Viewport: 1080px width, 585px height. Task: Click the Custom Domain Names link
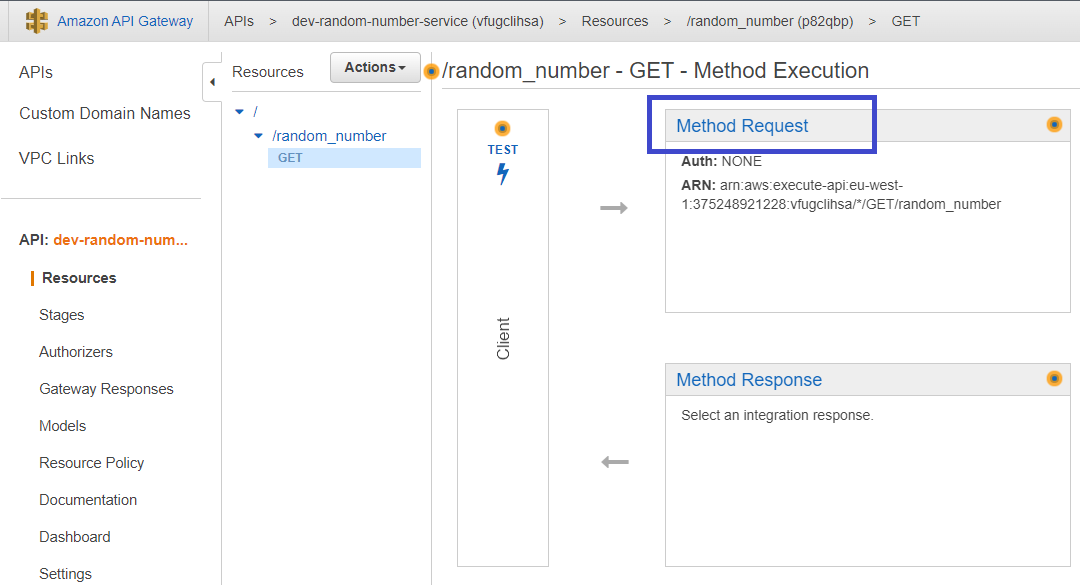pos(105,114)
